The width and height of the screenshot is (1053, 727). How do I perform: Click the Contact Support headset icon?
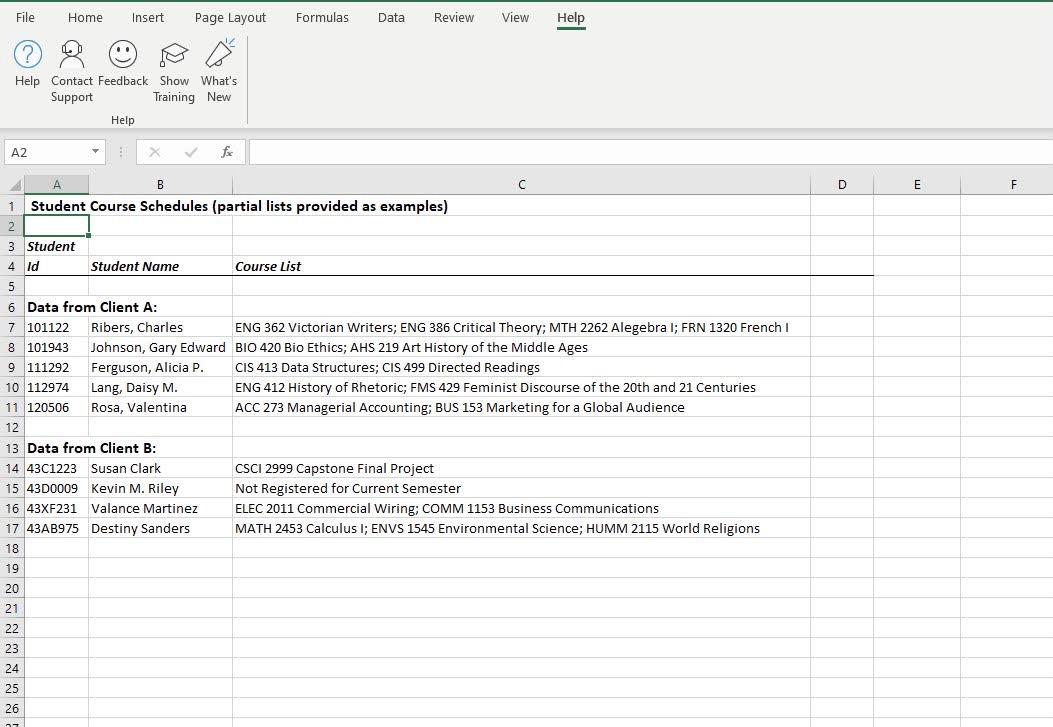click(x=71, y=54)
